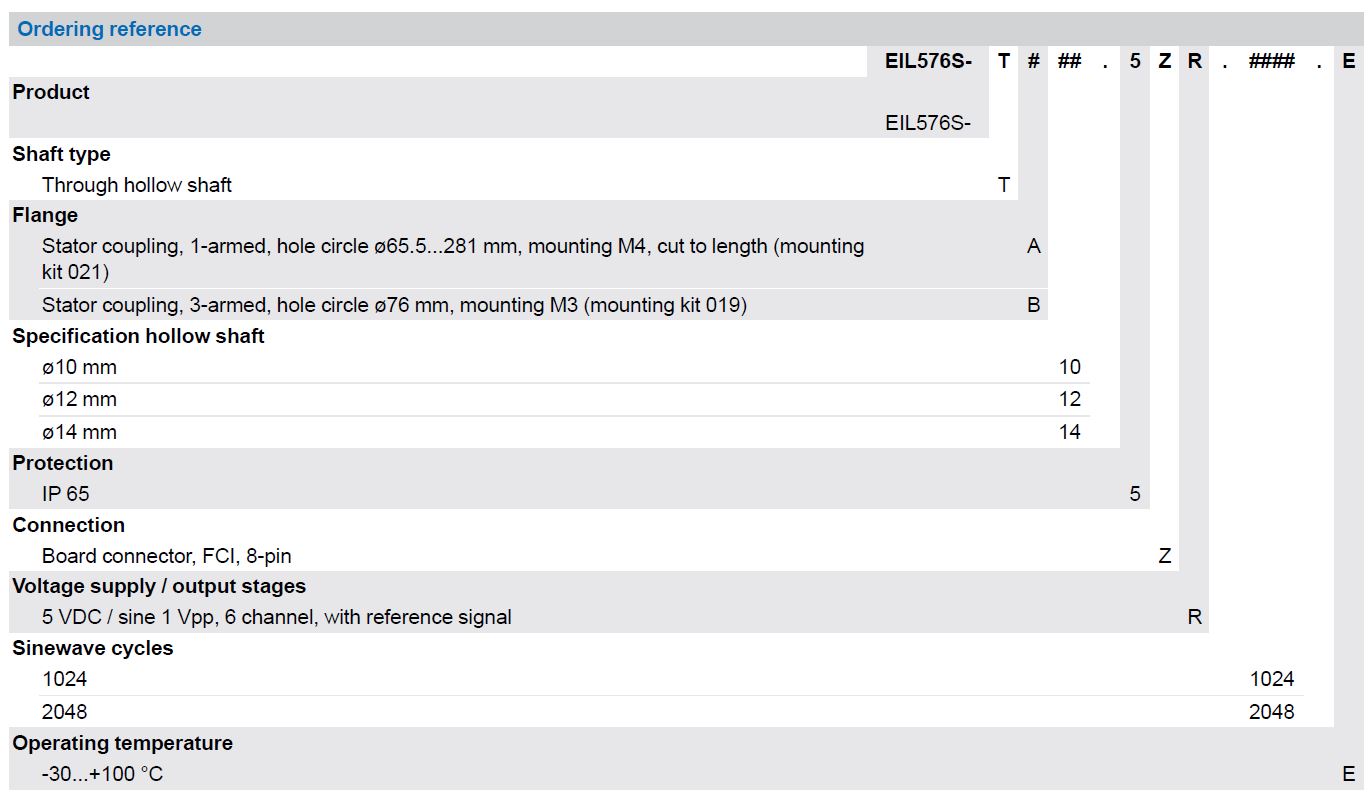The height and width of the screenshot is (798, 1372).
Task: Click the "Sinewave cycles" section heading
Action: tap(92, 648)
